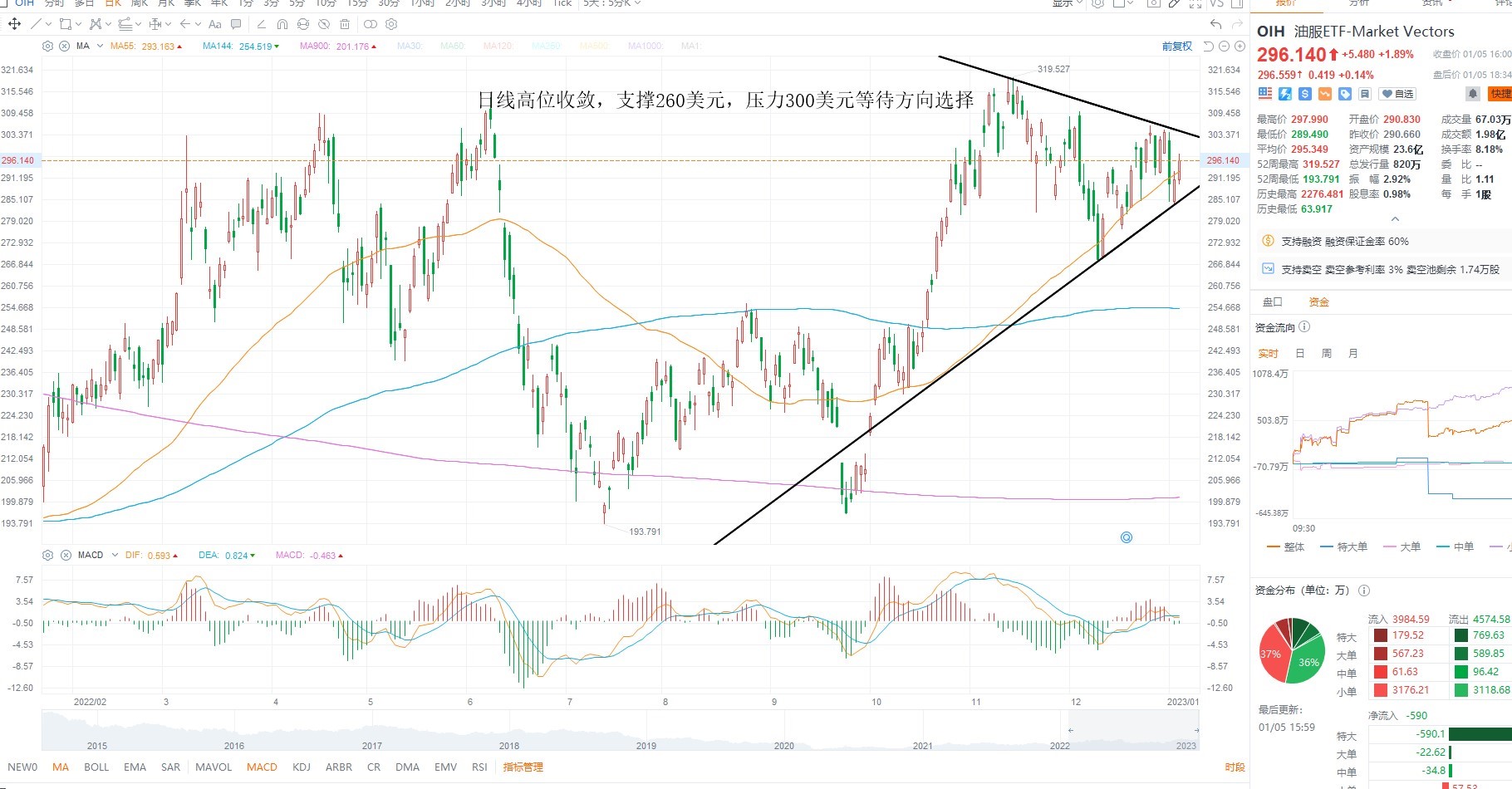The width and height of the screenshot is (1512, 789).
Task: Open drawing toolbar settings gear
Action: tap(391, 24)
